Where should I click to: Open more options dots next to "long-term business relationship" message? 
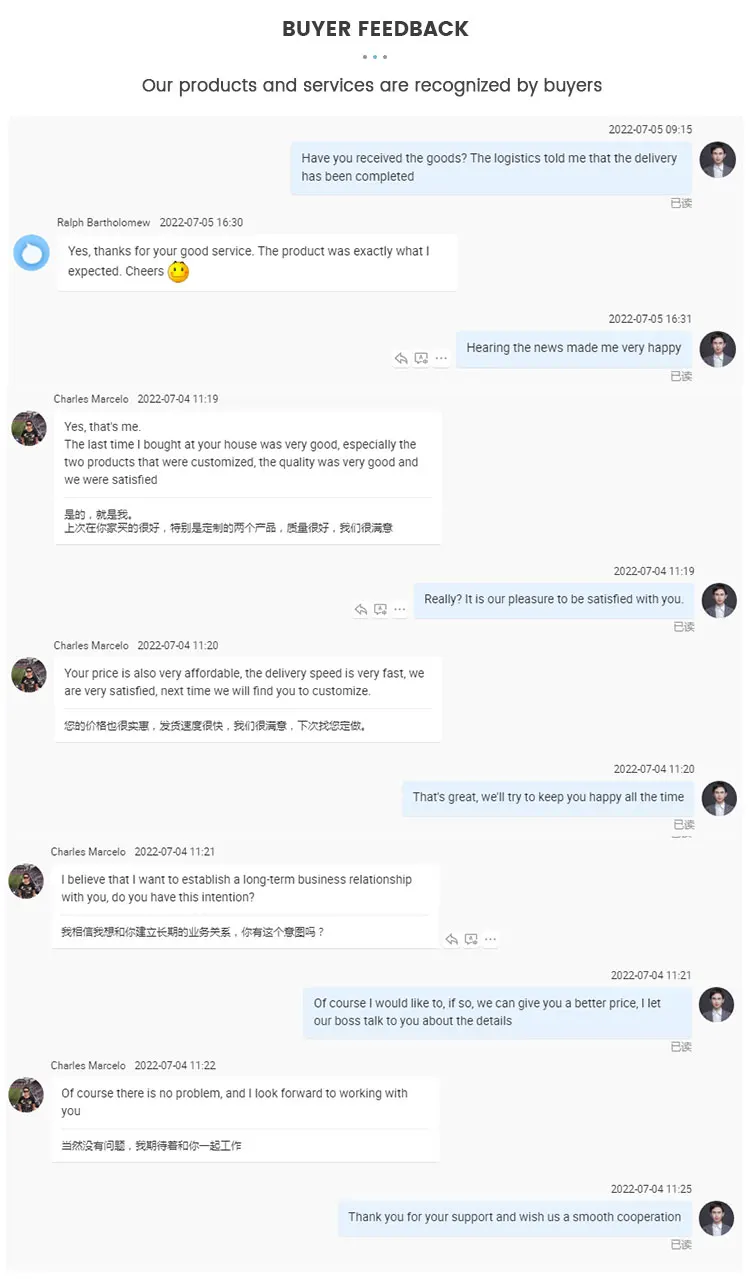coord(490,940)
